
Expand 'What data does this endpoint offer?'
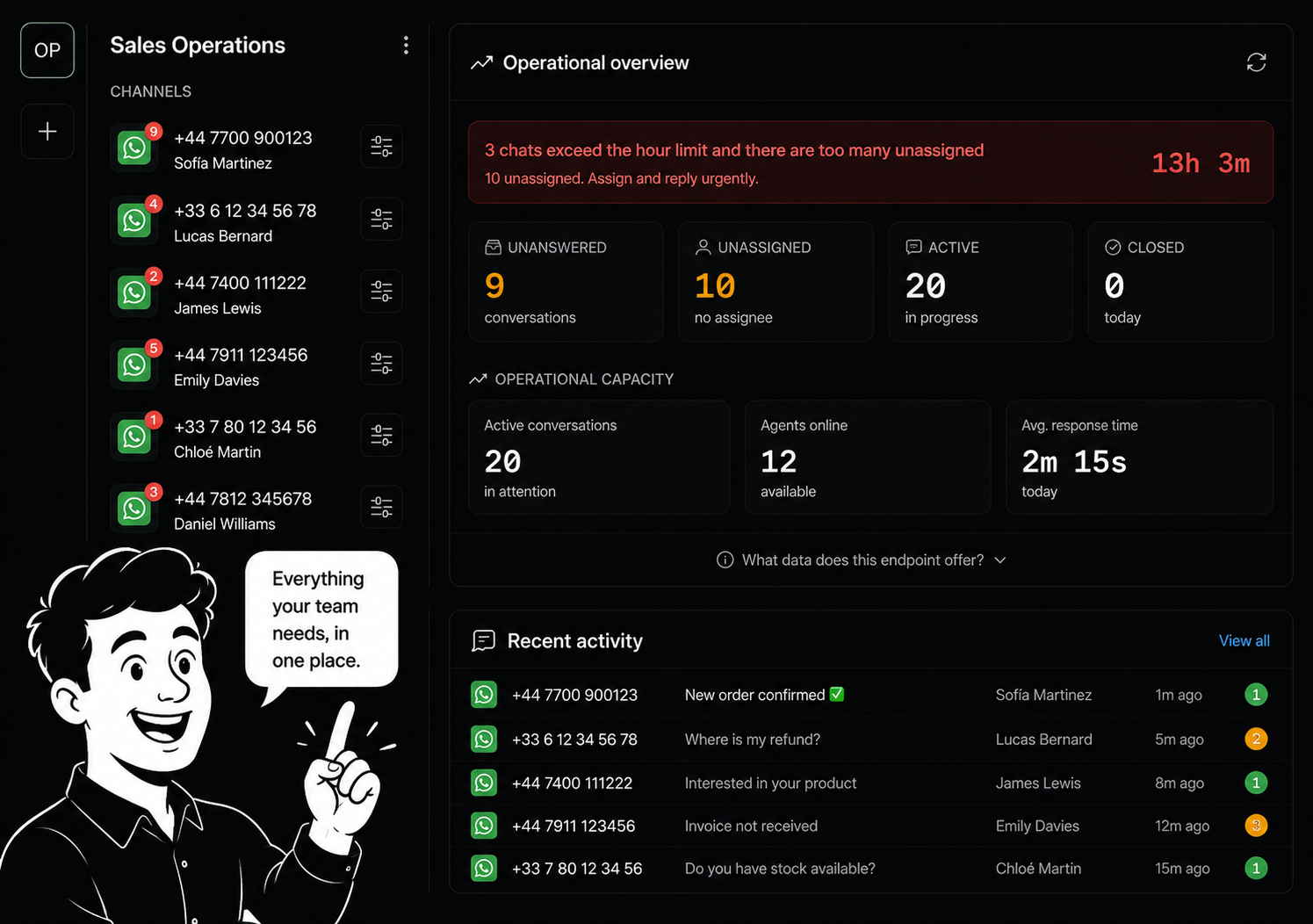pos(862,560)
